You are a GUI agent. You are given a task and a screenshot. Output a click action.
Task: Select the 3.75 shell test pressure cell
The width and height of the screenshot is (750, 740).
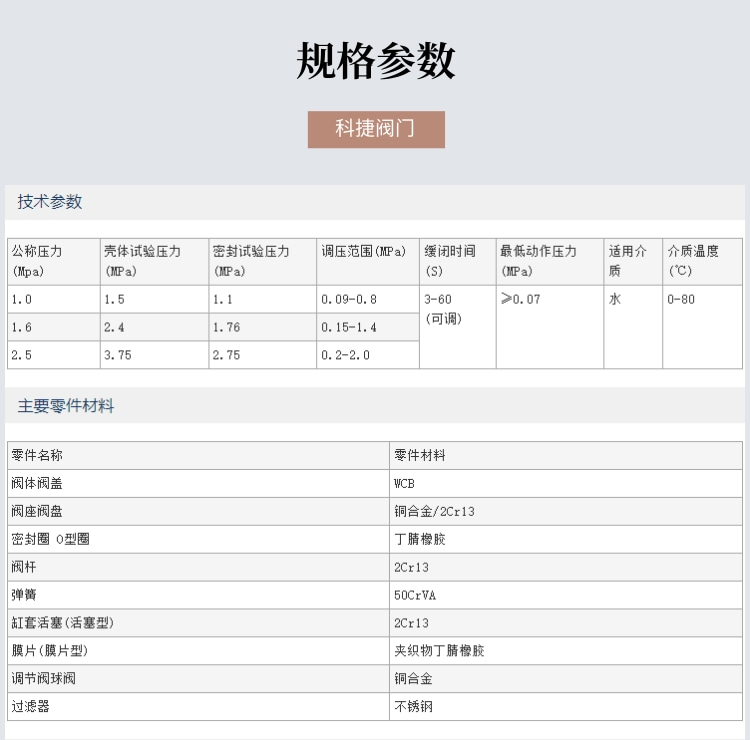[x=153, y=355]
